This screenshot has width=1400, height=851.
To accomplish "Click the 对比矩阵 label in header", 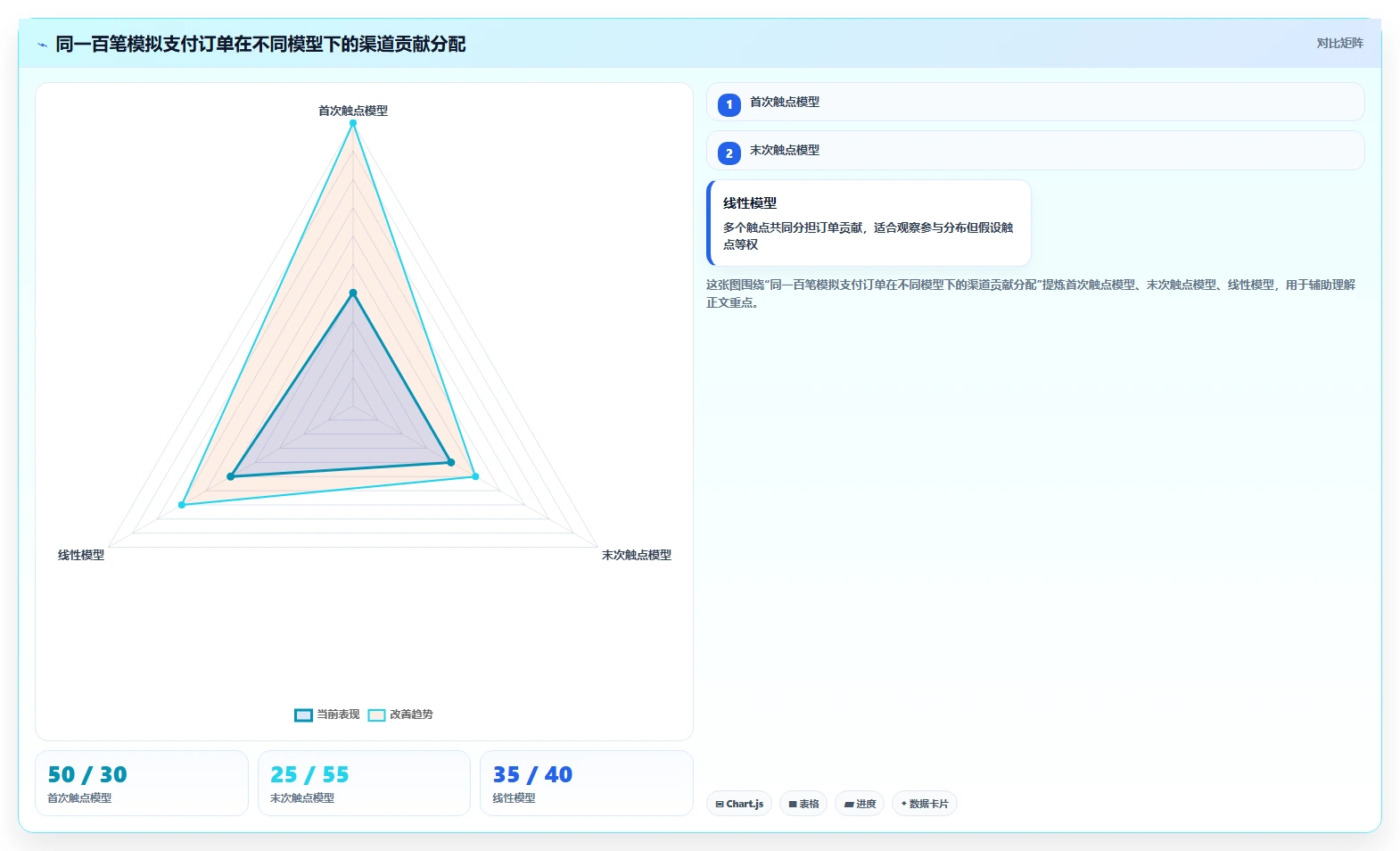I will pos(1339,43).
